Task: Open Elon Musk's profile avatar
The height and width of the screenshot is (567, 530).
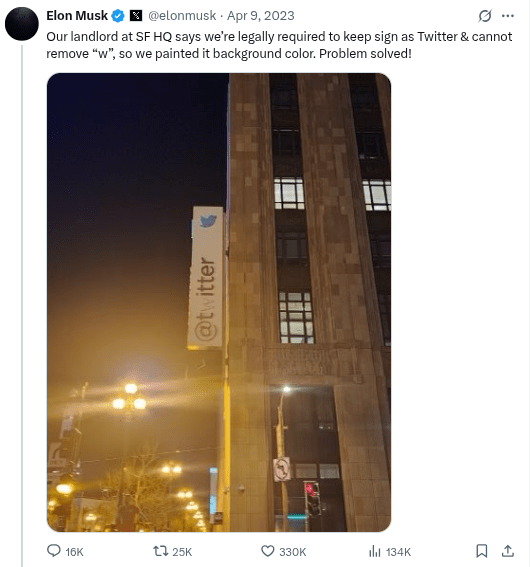Action: [x=22, y=24]
